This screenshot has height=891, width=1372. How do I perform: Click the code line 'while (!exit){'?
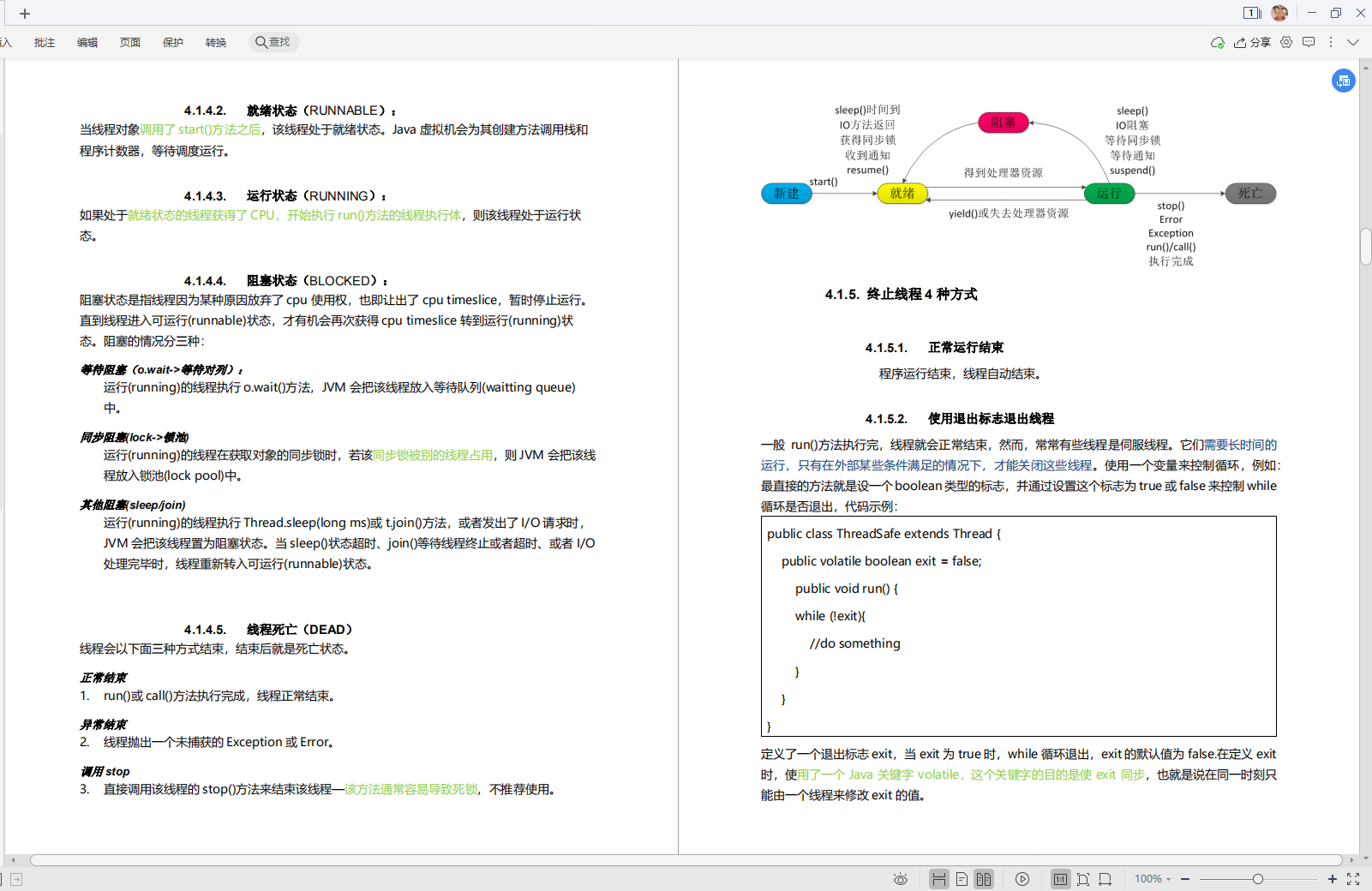click(x=830, y=616)
